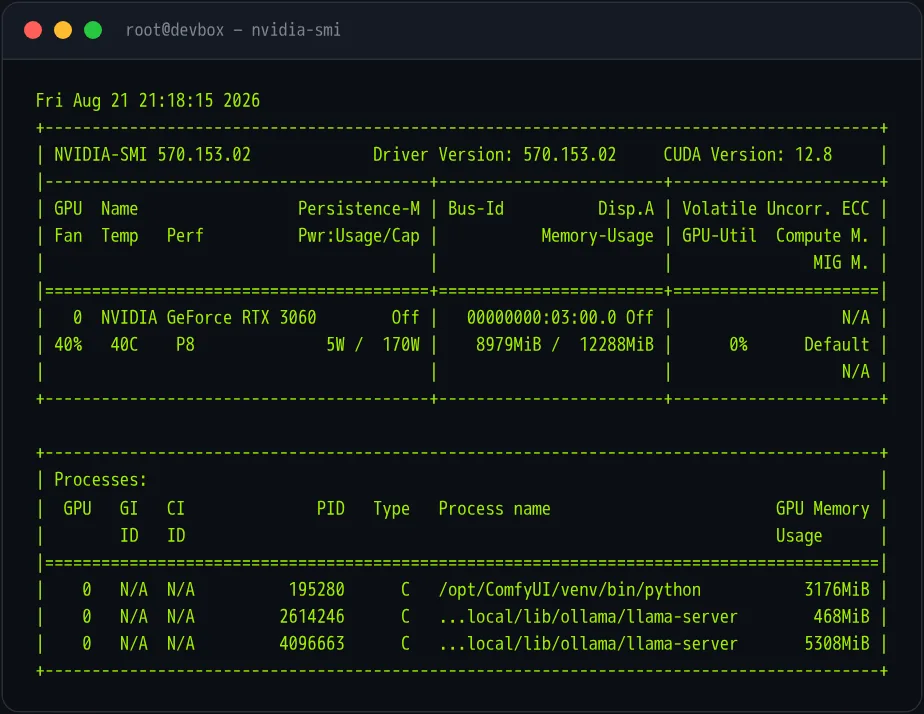Screen dimensions: 924x714
Task: Click the GPU utilization value '0%'
Action: [738, 345]
